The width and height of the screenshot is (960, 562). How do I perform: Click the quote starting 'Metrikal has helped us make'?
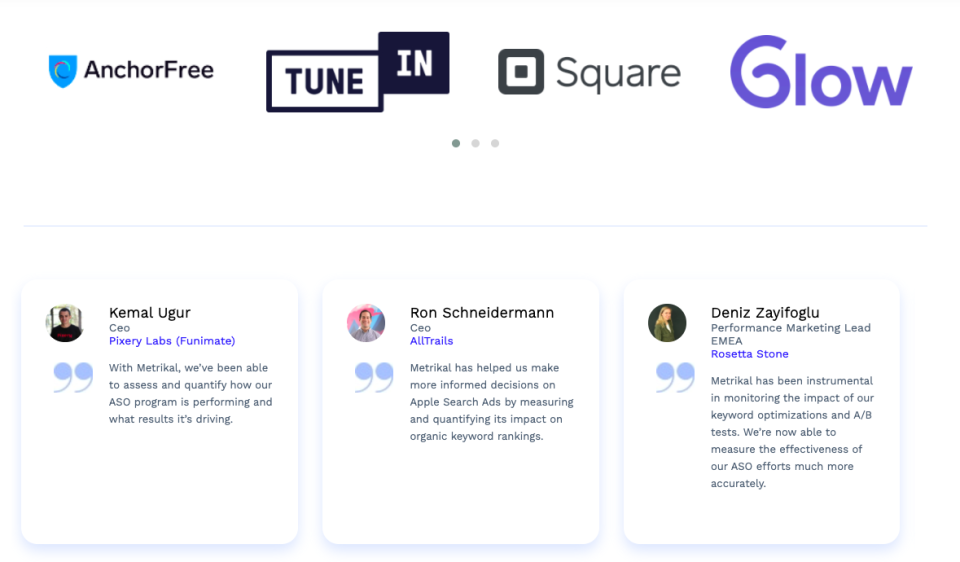tap(492, 402)
